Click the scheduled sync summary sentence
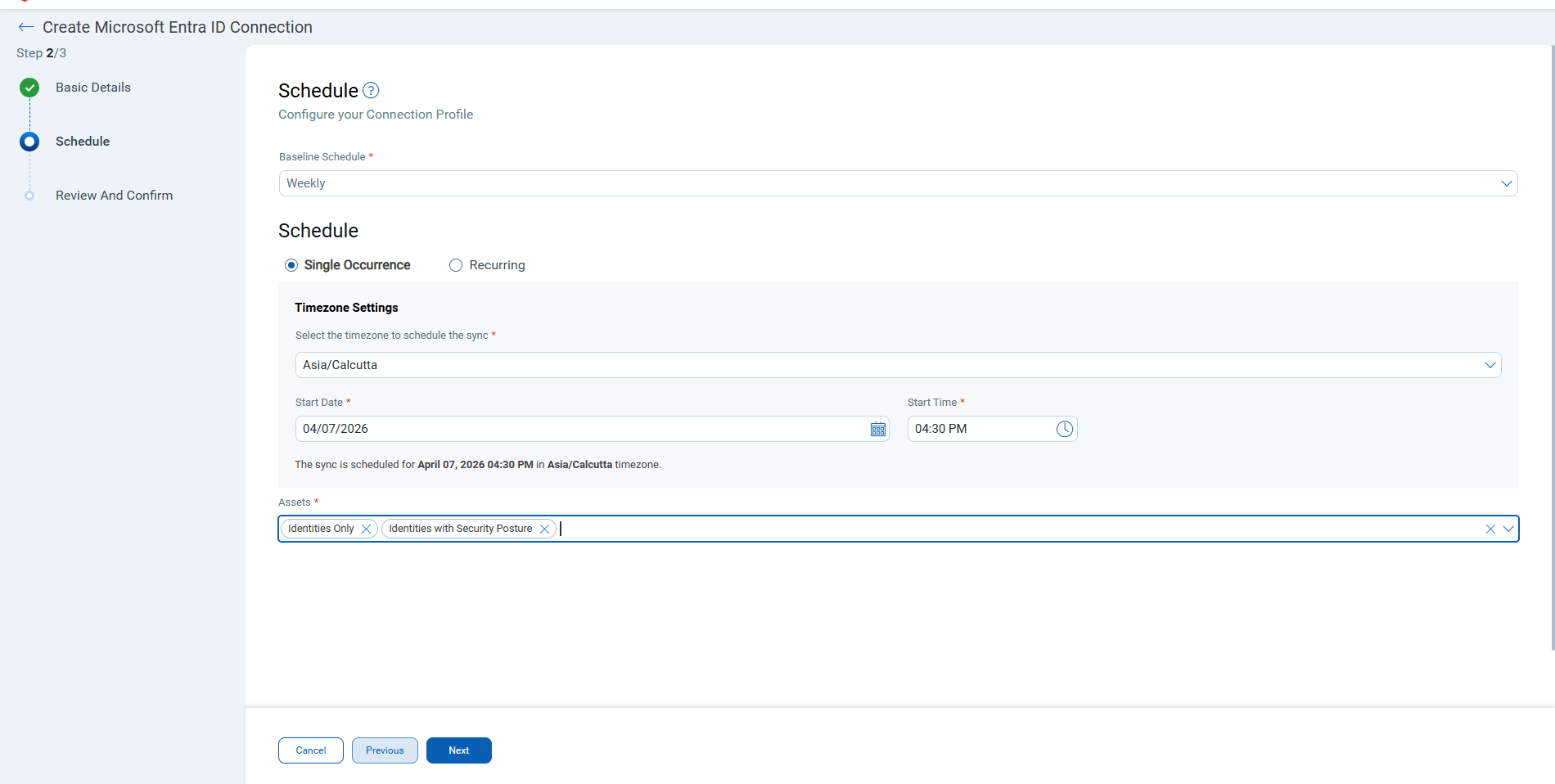Viewport: 1555px width, 784px height. [x=478, y=465]
